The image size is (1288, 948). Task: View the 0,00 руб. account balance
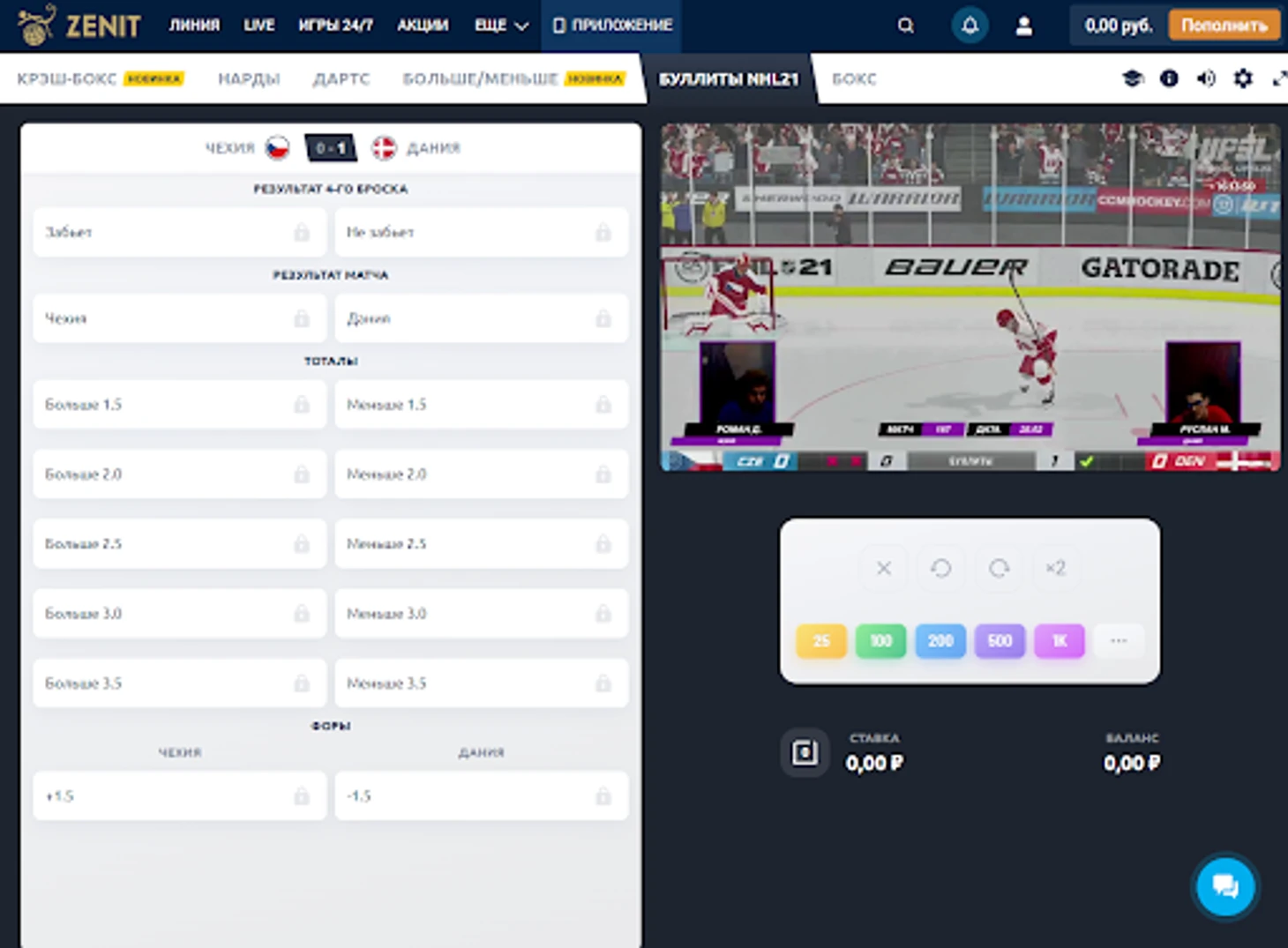[1119, 26]
